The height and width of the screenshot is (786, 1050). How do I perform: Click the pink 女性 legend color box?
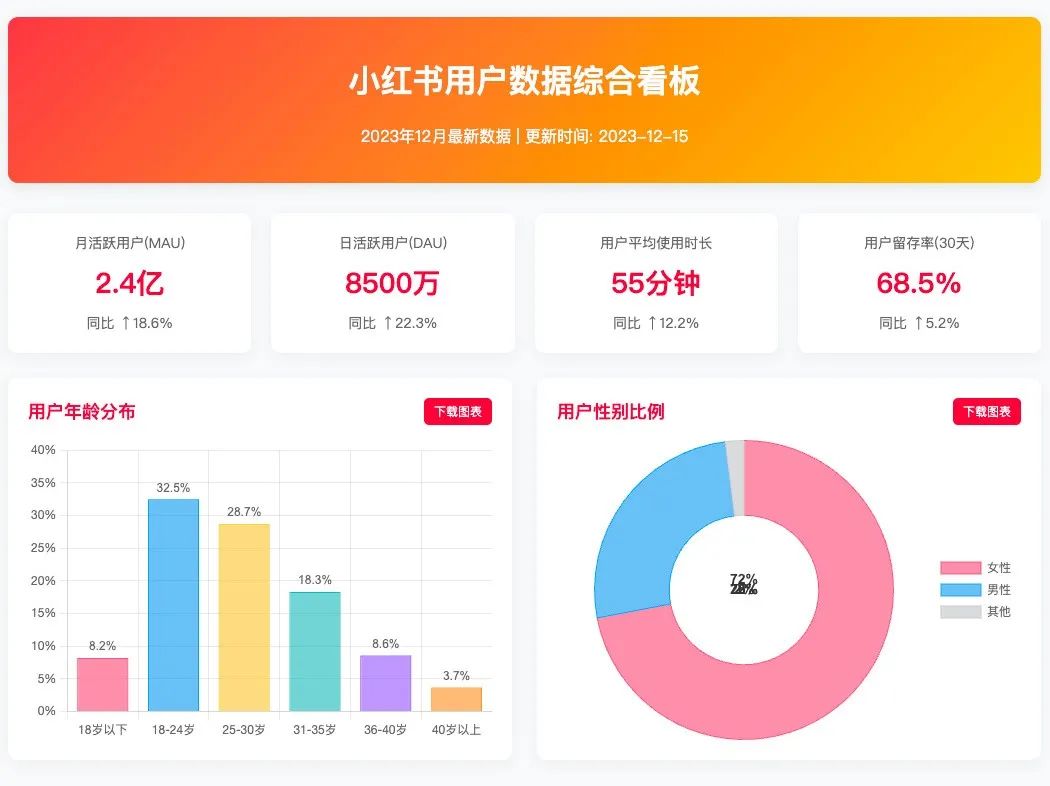click(960, 568)
